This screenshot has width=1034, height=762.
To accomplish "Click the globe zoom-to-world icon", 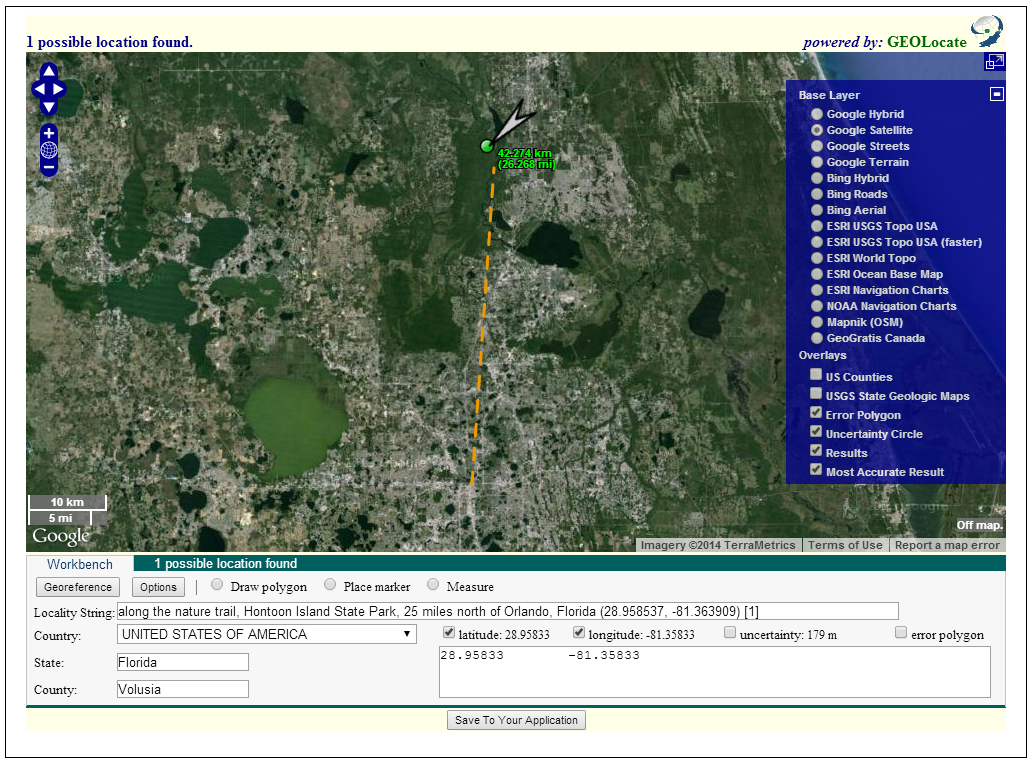I will click(49, 150).
